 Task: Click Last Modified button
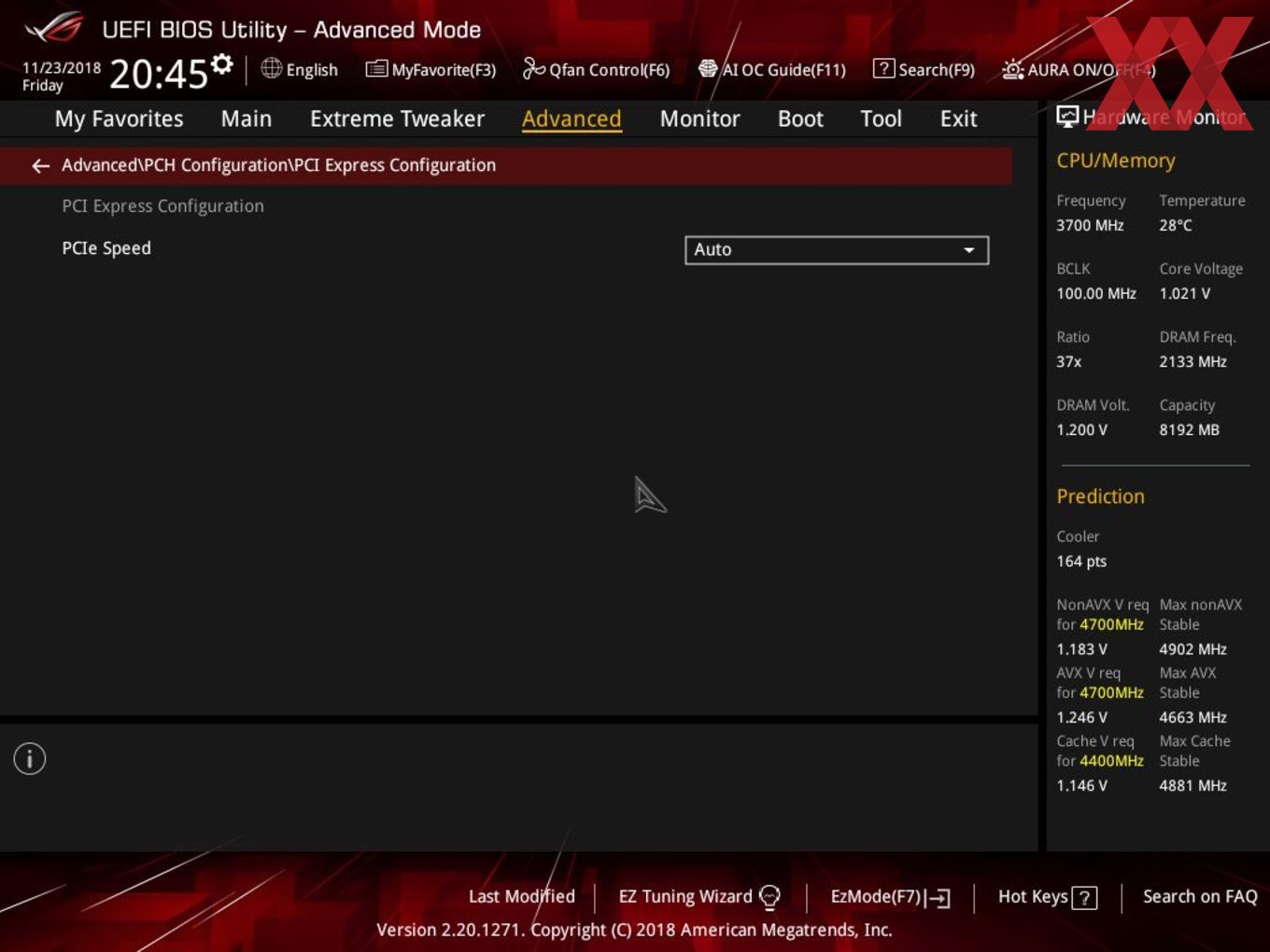(x=522, y=896)
